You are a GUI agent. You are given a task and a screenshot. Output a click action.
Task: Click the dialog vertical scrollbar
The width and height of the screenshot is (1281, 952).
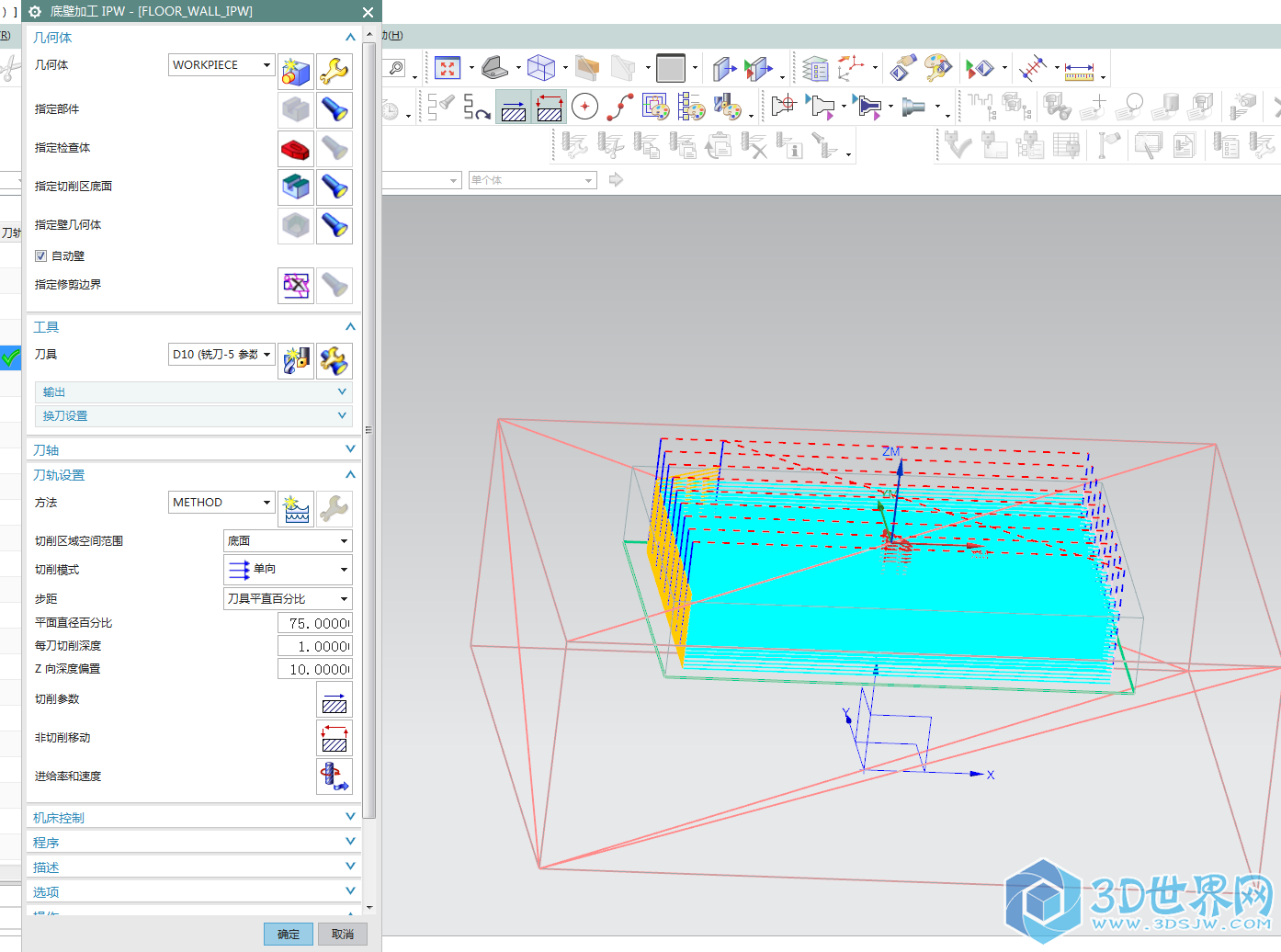(369, 429)
